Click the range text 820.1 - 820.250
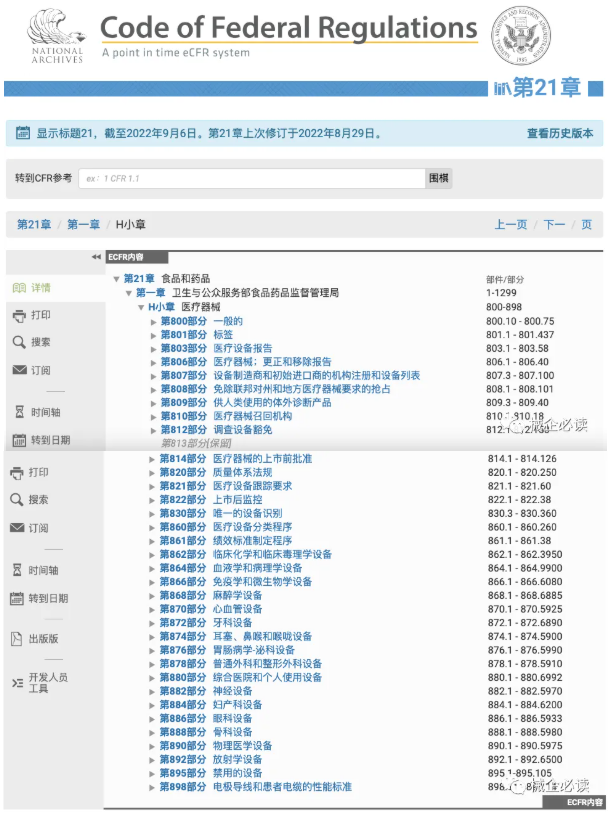The width and height of the screenshot is (608, 813). tap(522, 473)
